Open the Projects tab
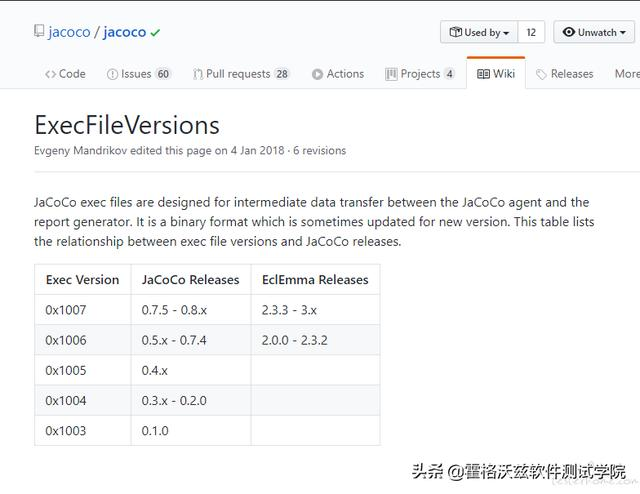Screen dimensions: 640x494 (420, 74)
